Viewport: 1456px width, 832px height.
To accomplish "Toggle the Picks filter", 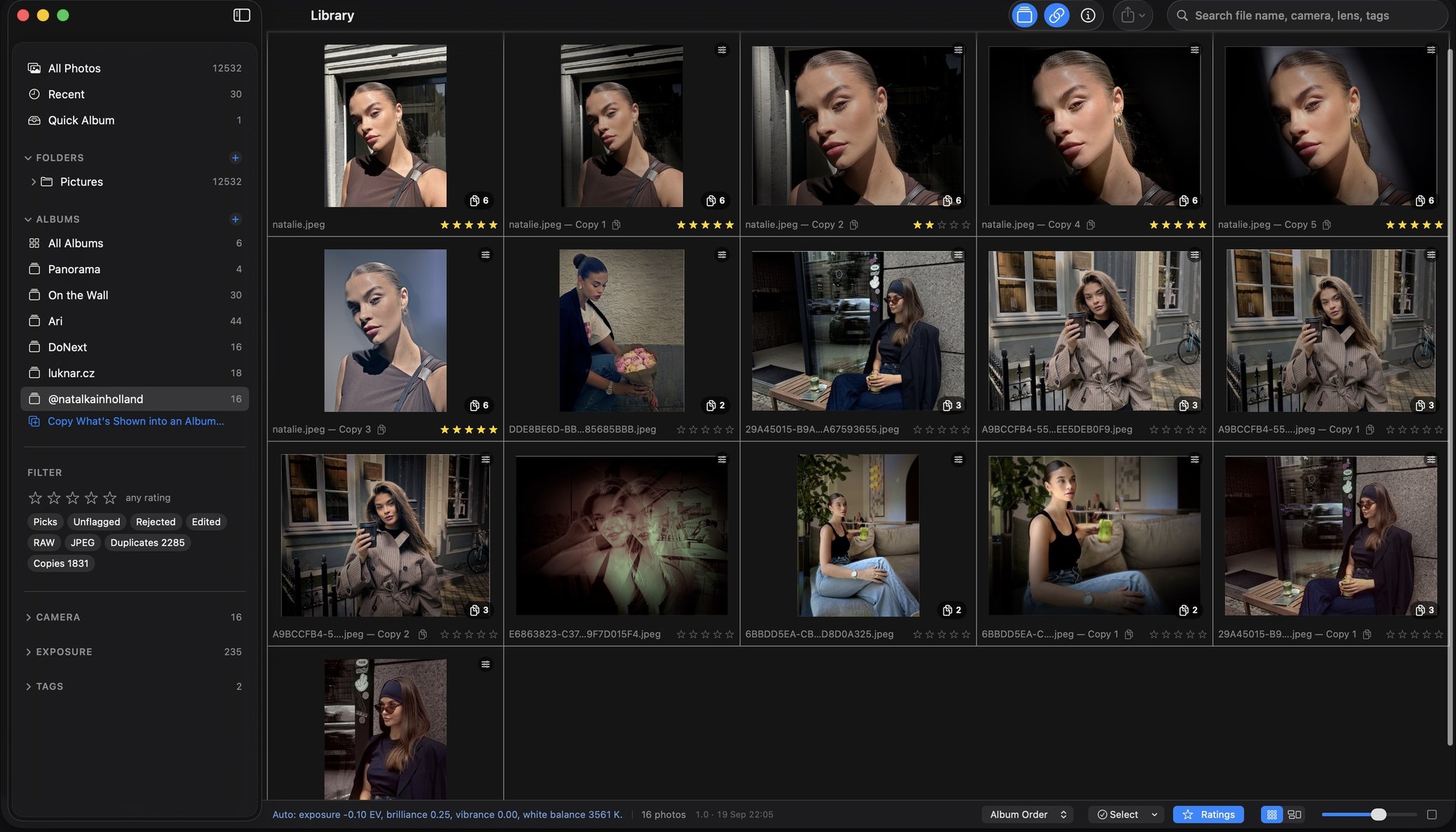I will [x=45, y=522].
